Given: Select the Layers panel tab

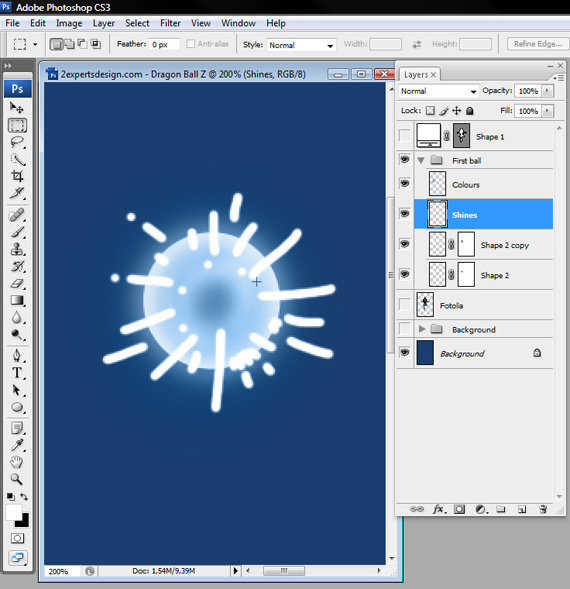Looking at the screenshot, I should (x=419, y=75).
